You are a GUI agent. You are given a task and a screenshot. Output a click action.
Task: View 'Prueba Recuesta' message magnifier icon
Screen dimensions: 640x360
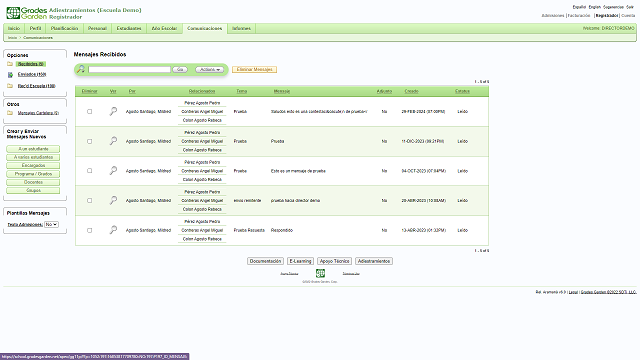click(x=113, y=230)
